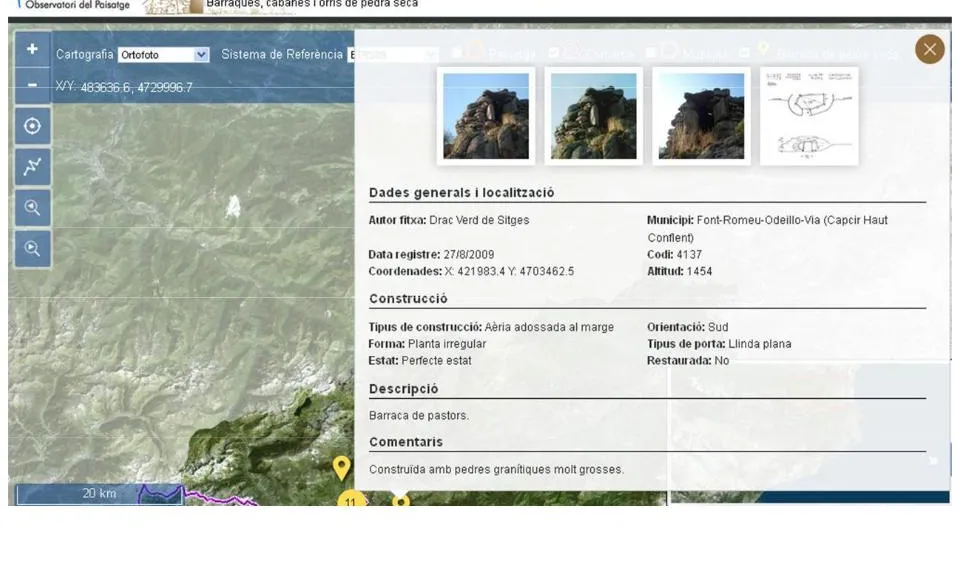Click the Forma value 'Planta irregular'
Image resolution: width=960 pixels, height=576 pixels.
click(447, 344)
